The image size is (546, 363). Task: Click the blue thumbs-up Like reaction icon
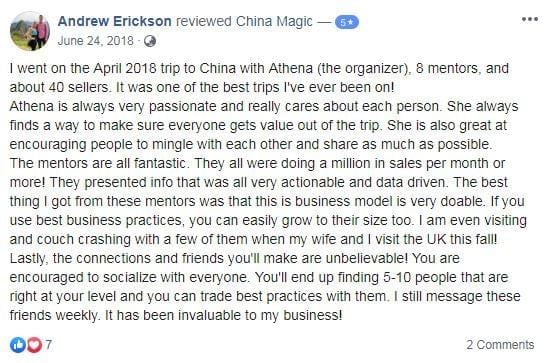point(18,345)
